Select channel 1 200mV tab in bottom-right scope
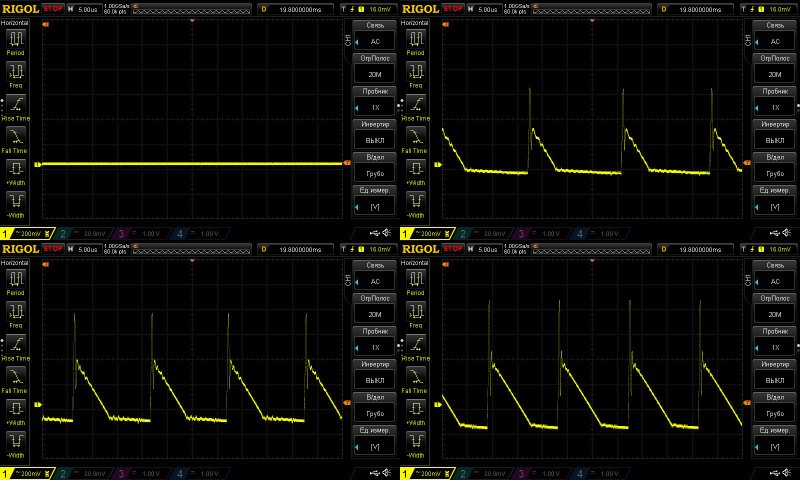Viewport: 800px width, 480px height. [x=427, y=474]
